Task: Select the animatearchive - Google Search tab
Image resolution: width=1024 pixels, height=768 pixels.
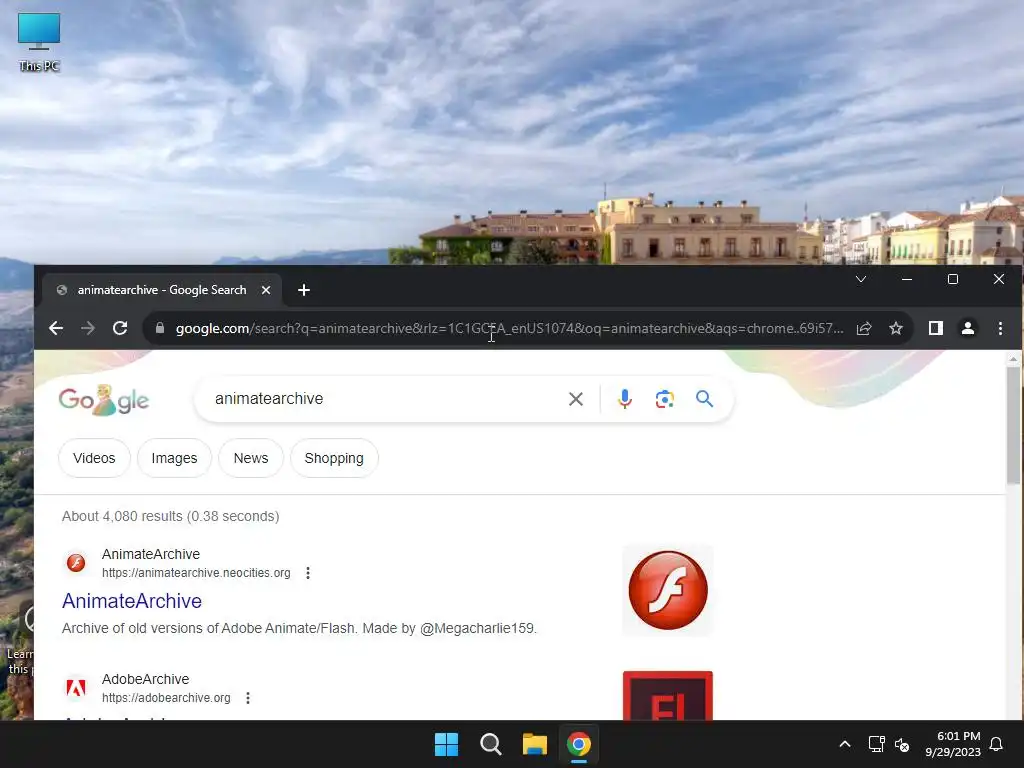Action: tap(162, 290)
